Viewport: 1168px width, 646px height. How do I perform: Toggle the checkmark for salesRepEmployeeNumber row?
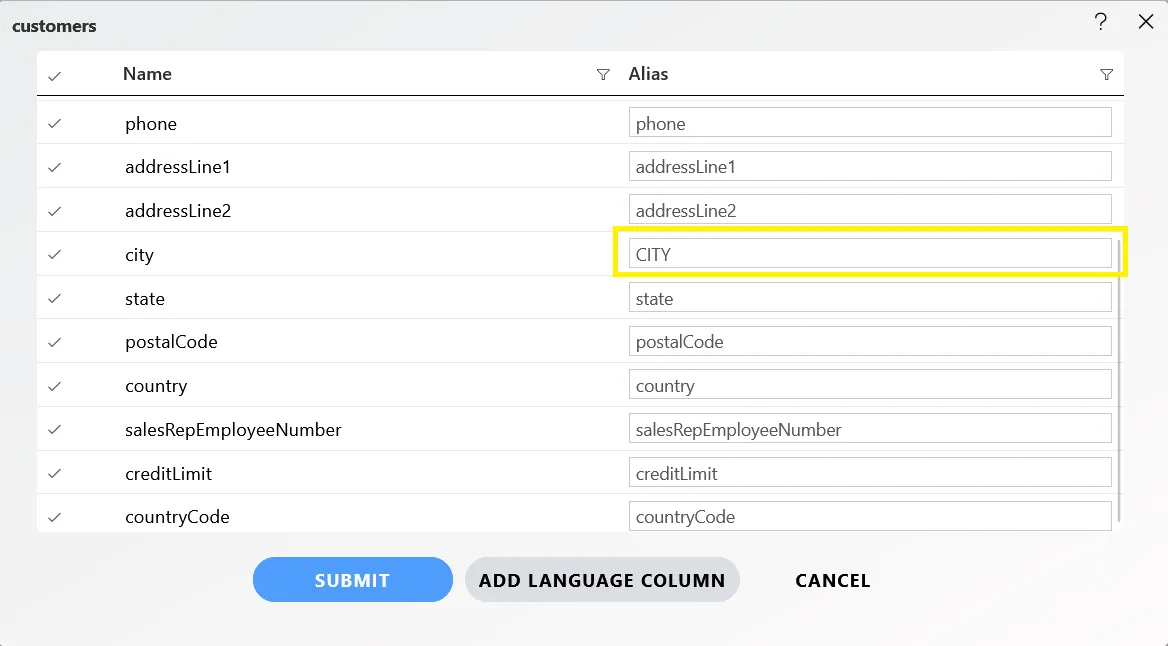tap(54, 430)
